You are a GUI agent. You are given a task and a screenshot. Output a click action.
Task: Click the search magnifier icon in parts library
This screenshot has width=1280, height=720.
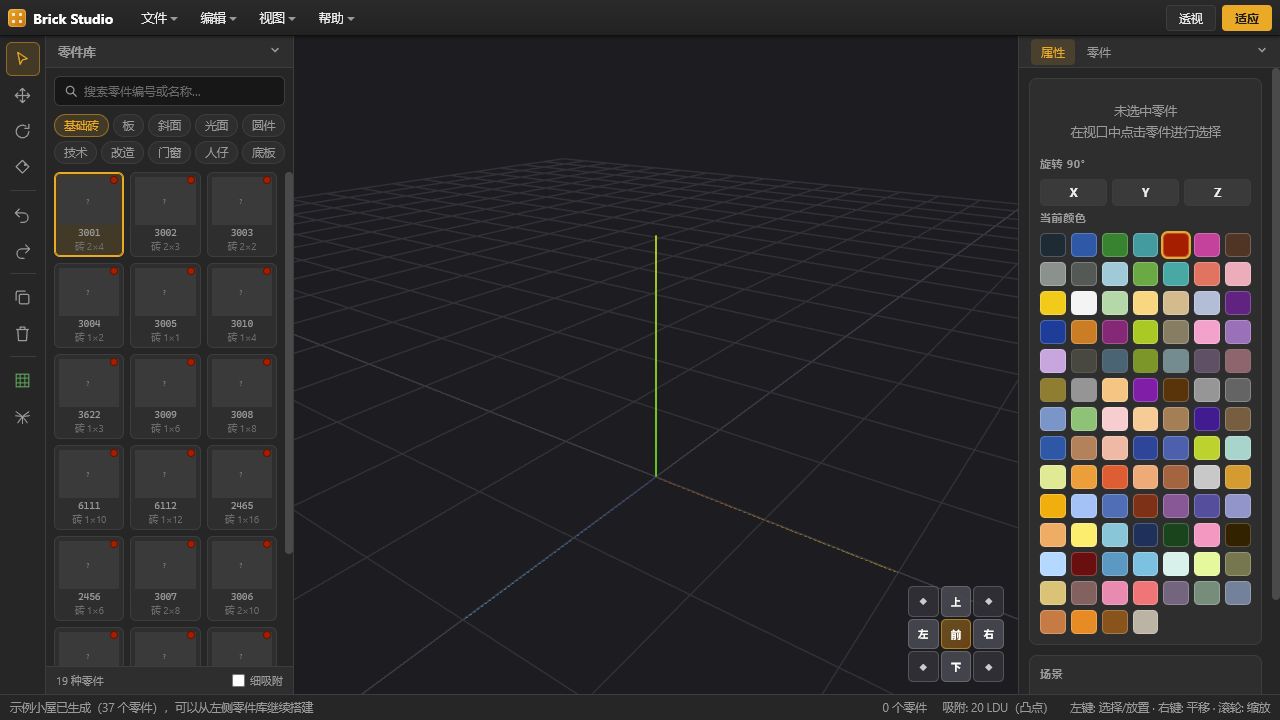[71, 91]
